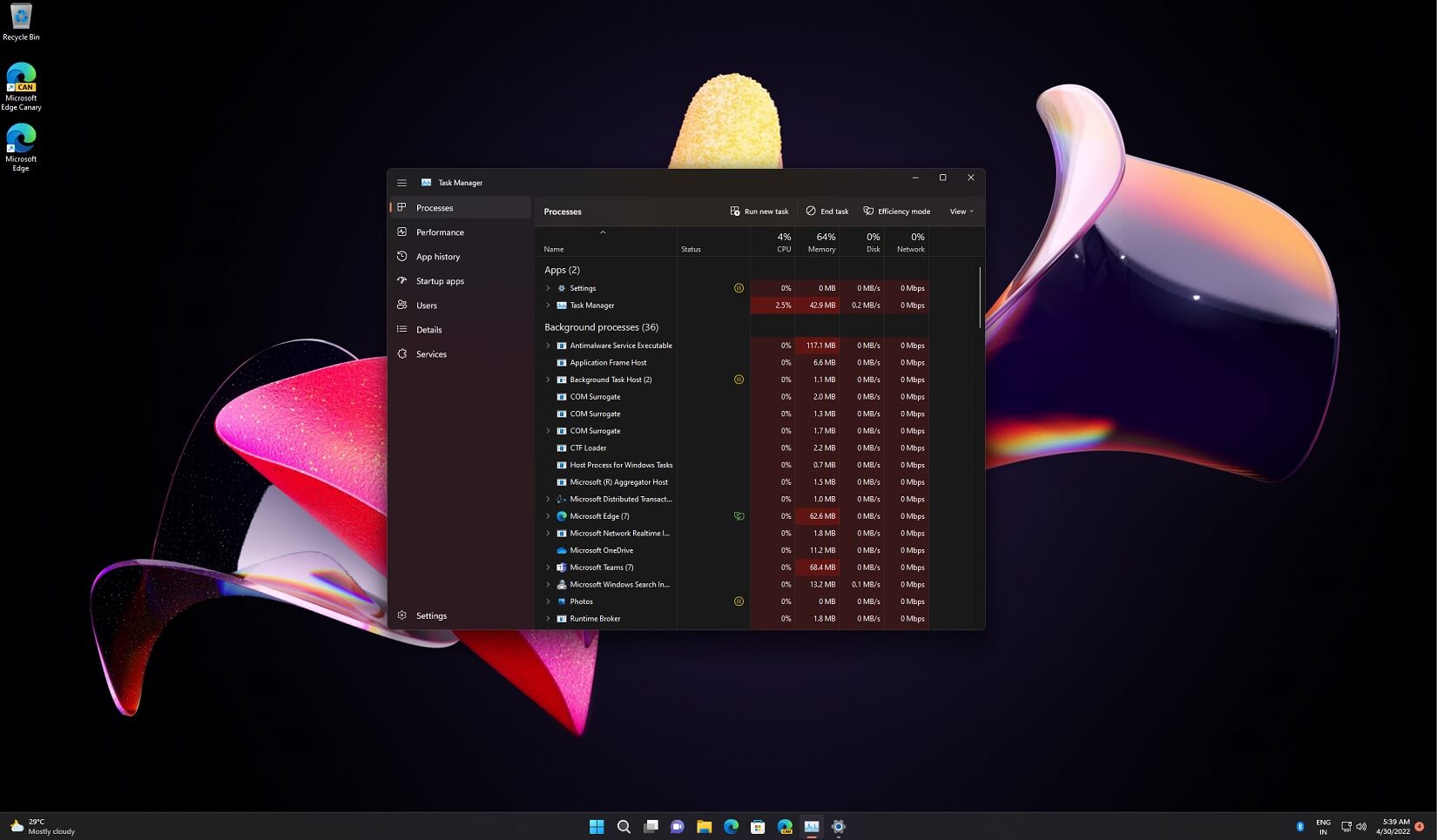Click the suspended status icon next to Settings
This screenshot has height=840, width=1437.
point(739,288)
